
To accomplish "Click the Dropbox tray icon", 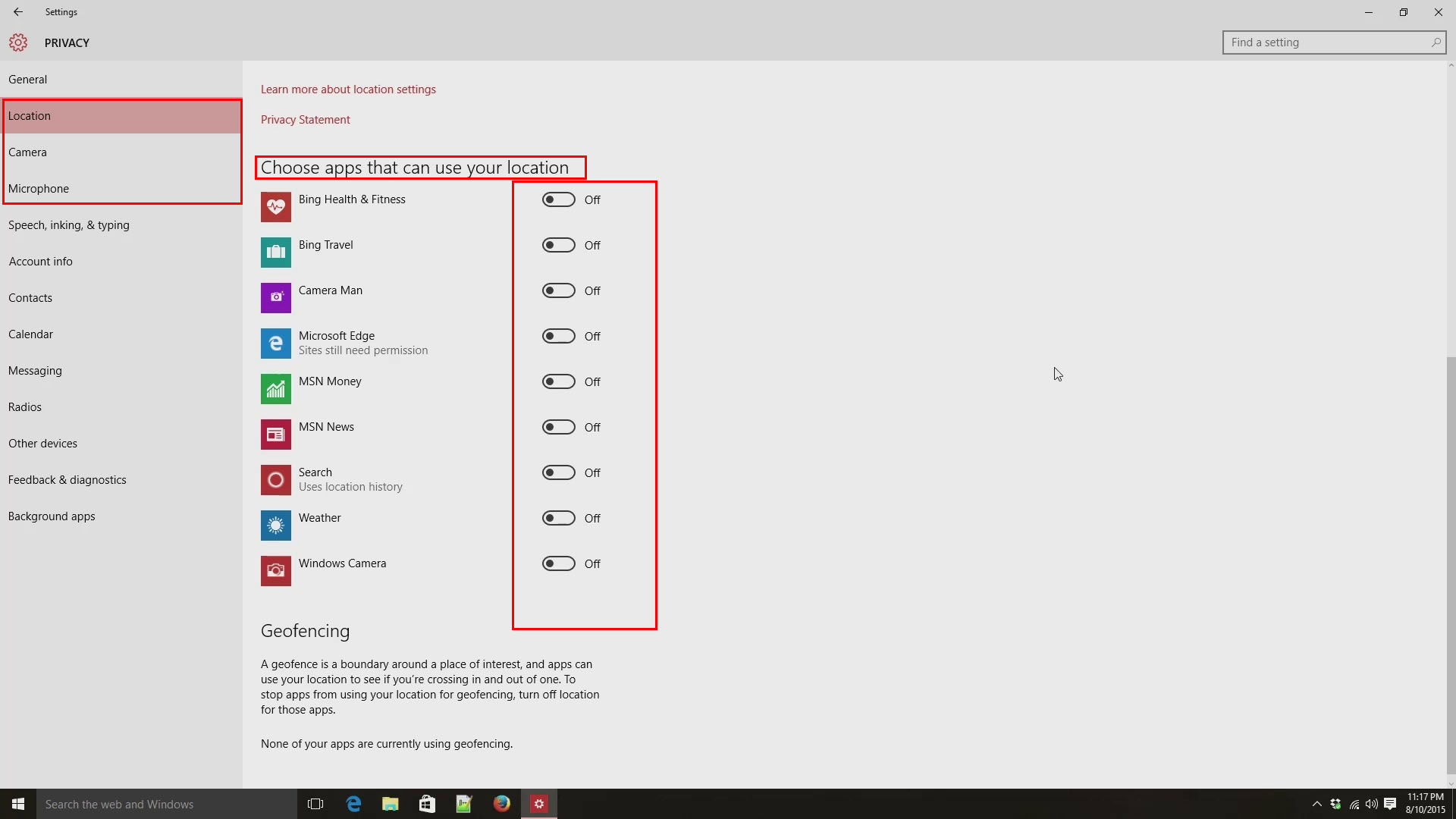I will (1335, 804).
